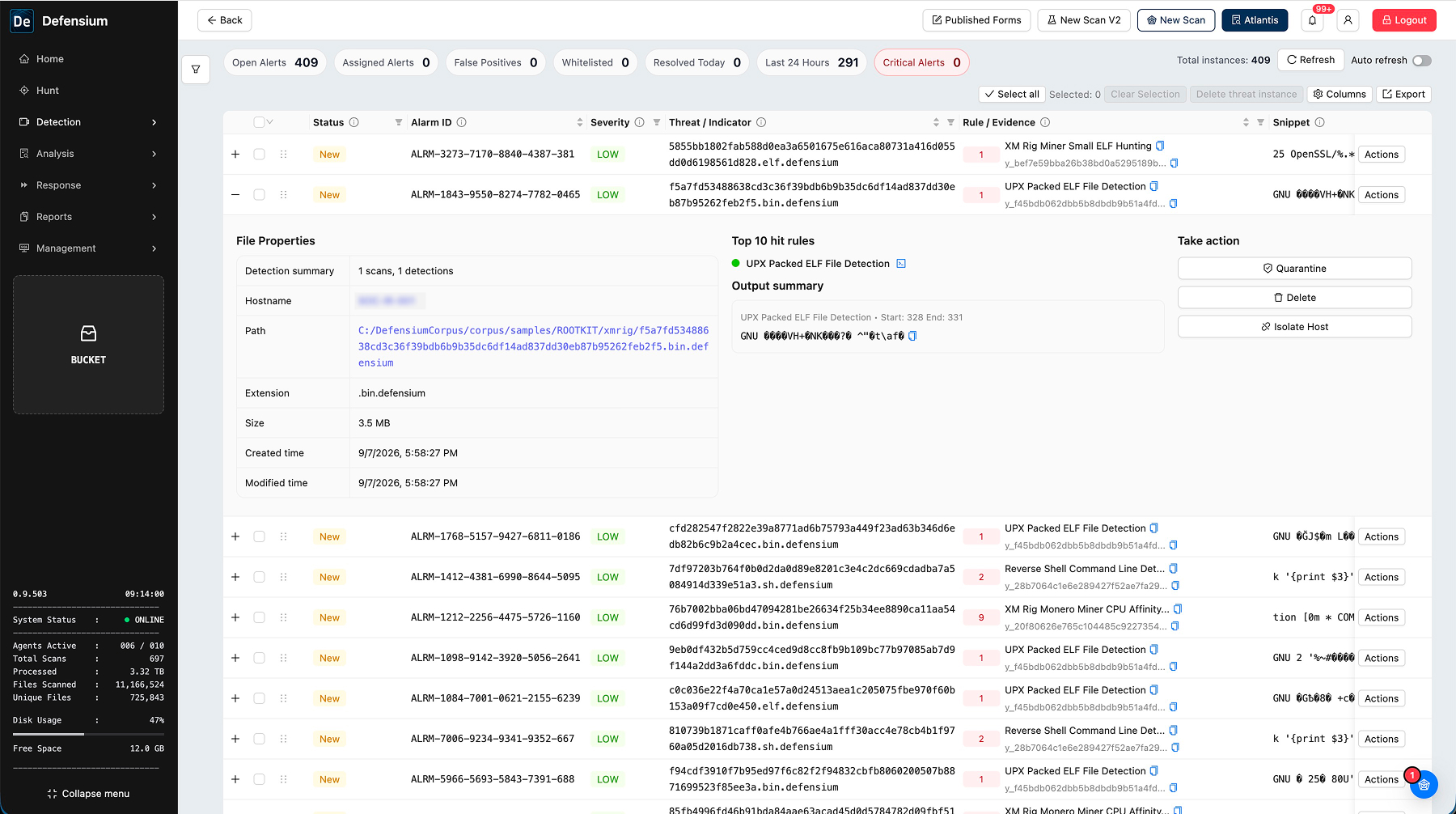1456x814 pixels.
Task: Click the Status column filter icon
Action: coord(399,122)
